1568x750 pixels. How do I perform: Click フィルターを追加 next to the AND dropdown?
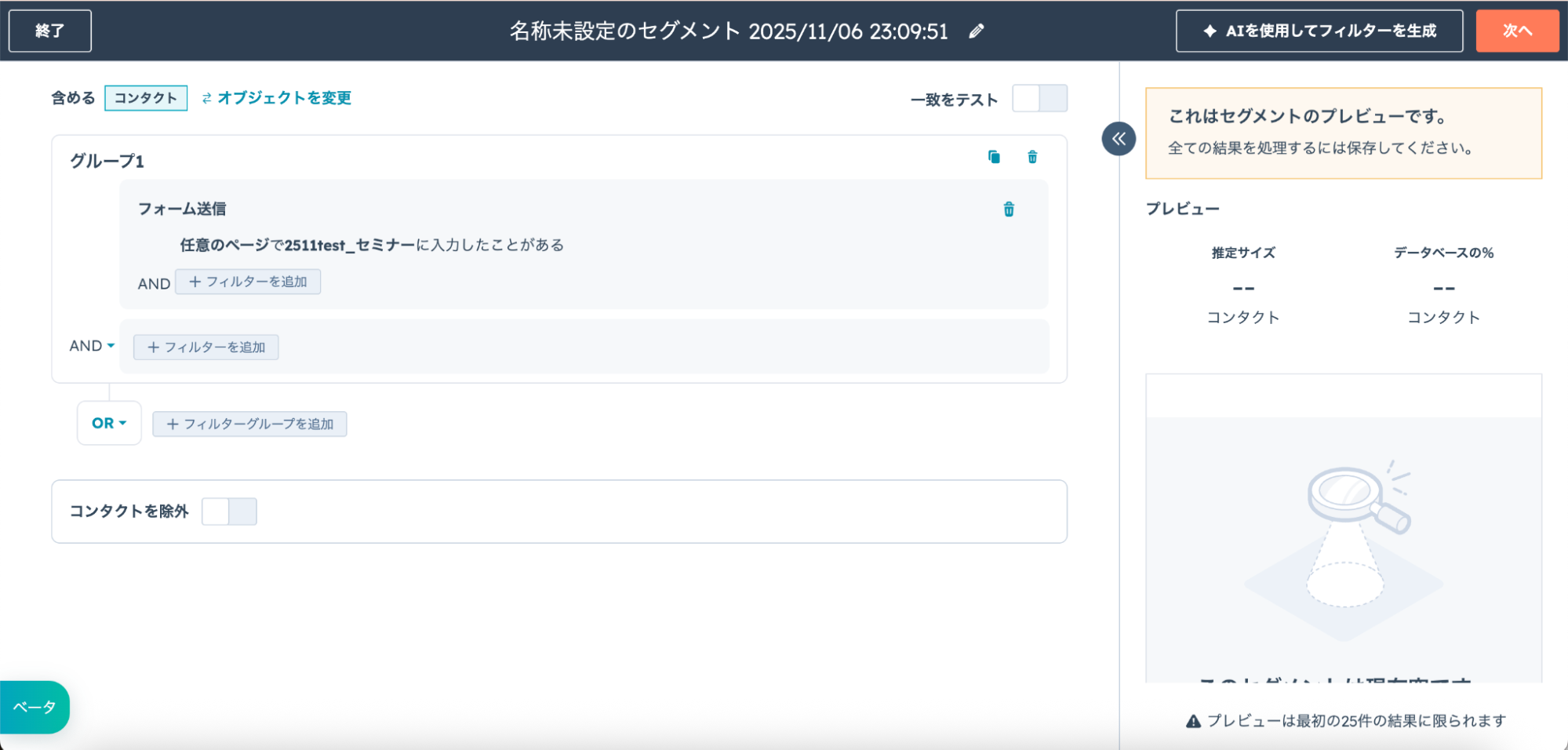(206, 347)
